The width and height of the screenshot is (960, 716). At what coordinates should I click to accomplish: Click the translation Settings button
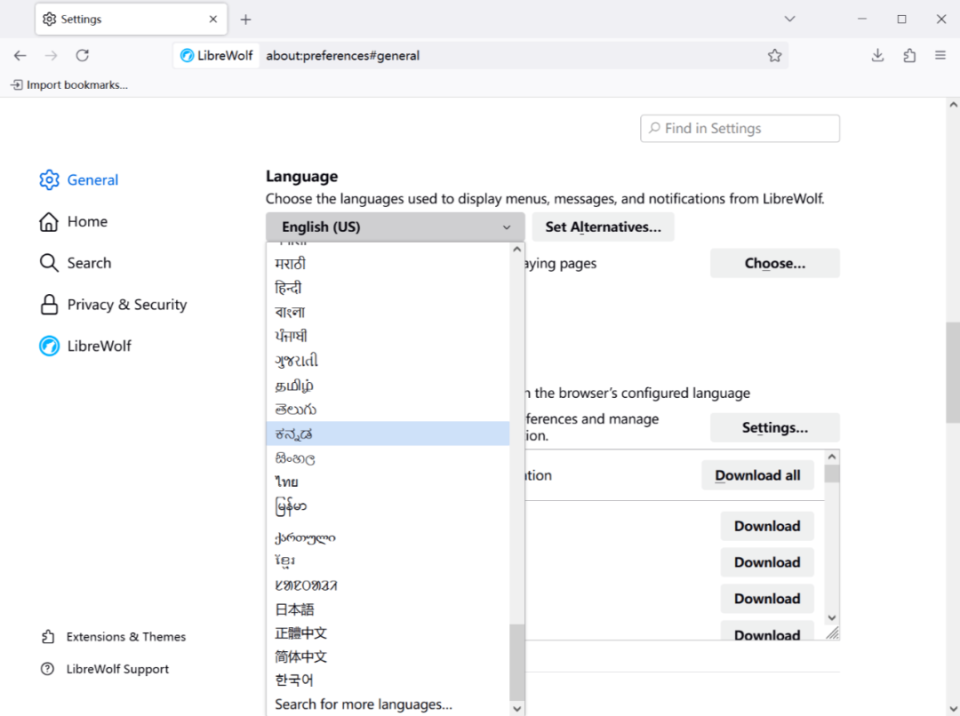click(774, 428)
